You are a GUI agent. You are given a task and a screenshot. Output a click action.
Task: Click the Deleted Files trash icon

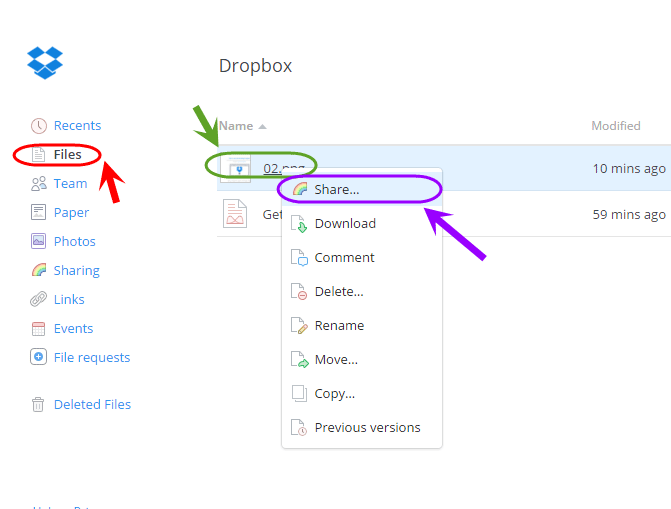tap(38, 404)
